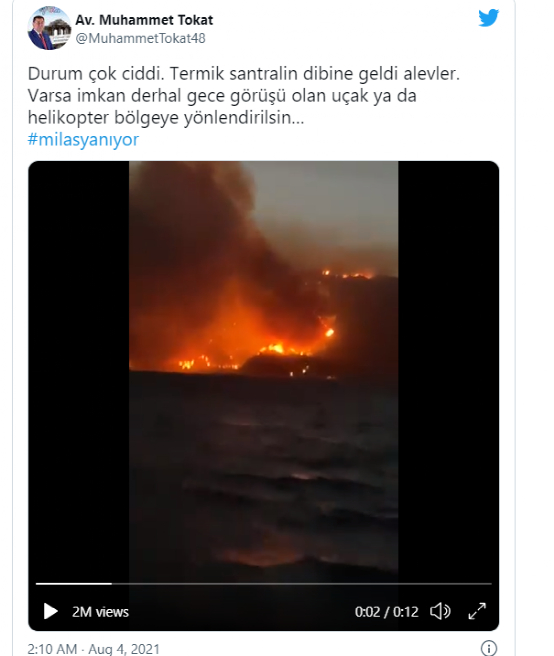Click the left black letterbox area of the video
Image resolution: width=554 pixels, height=656 pixels.
(79, 368)
